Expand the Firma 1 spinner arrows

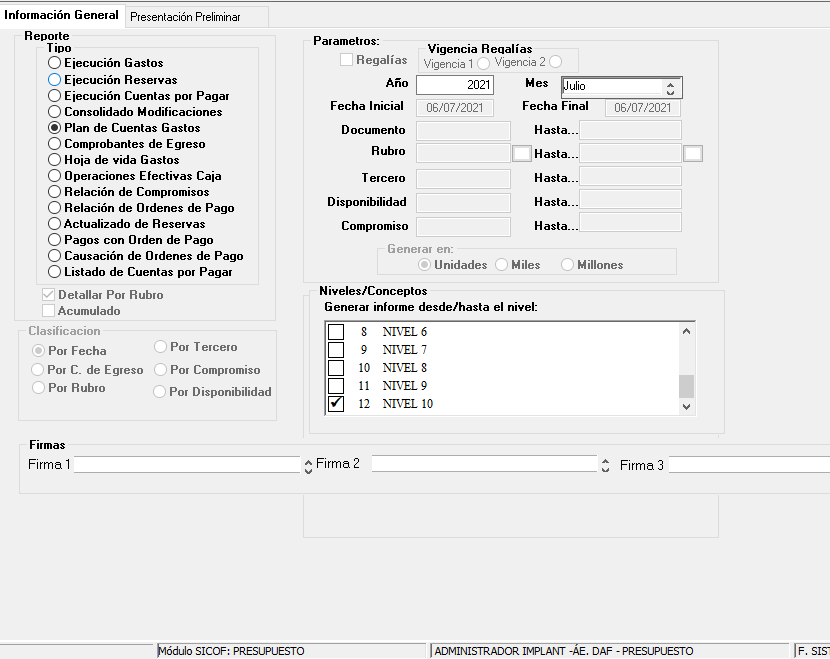click(307, 465)
